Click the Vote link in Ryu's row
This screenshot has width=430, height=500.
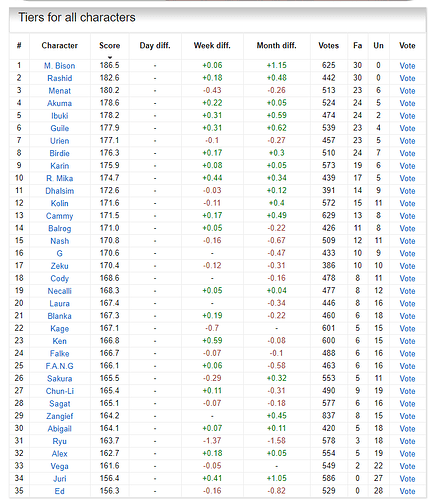click(x=407, y=441)
